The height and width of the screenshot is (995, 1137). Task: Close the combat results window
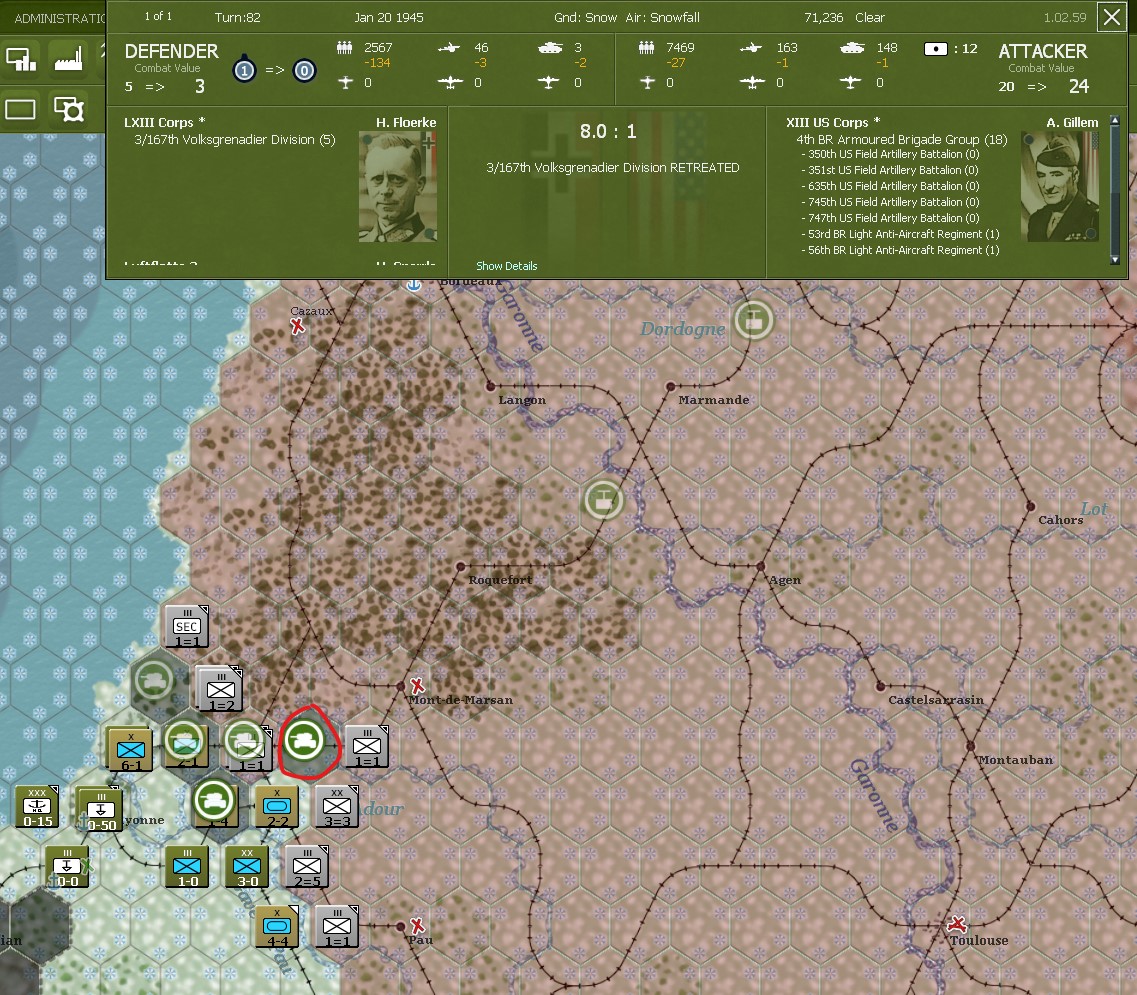coord(1112,17)
